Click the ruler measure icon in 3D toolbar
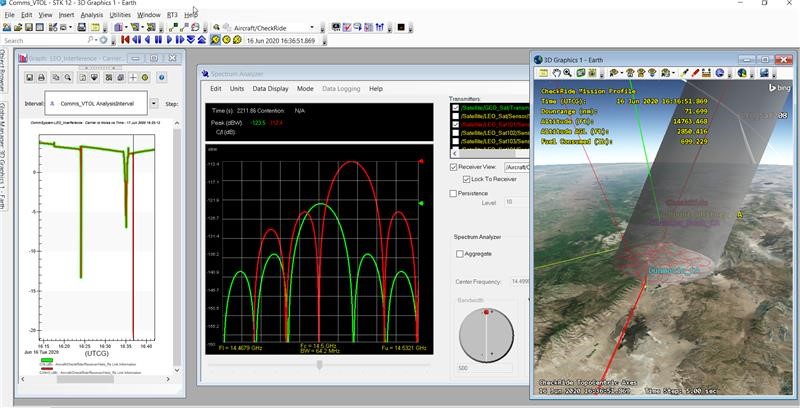This screenshot has height=408, width=800. click(x=706, y=73)
